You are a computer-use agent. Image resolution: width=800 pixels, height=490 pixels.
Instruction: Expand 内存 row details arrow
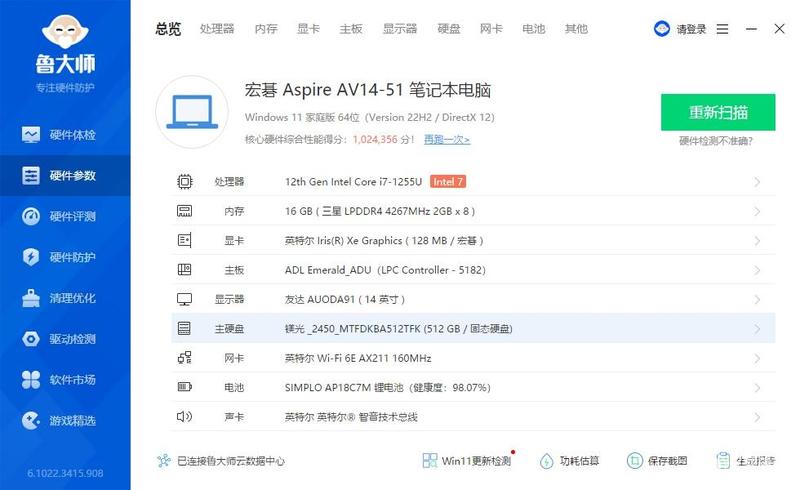pos(757,211)
